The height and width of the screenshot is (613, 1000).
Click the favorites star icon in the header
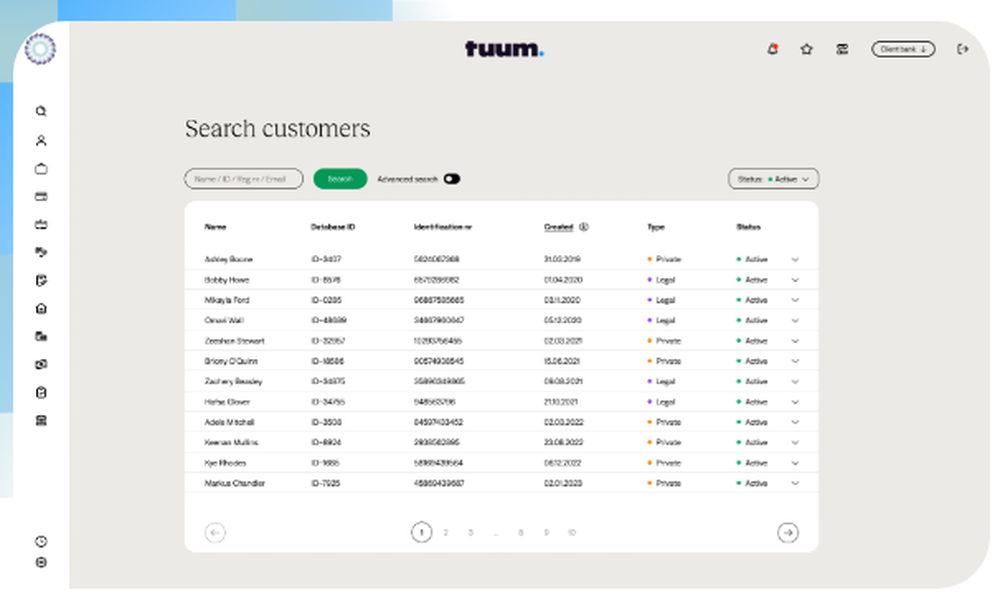tap(806, 48)
